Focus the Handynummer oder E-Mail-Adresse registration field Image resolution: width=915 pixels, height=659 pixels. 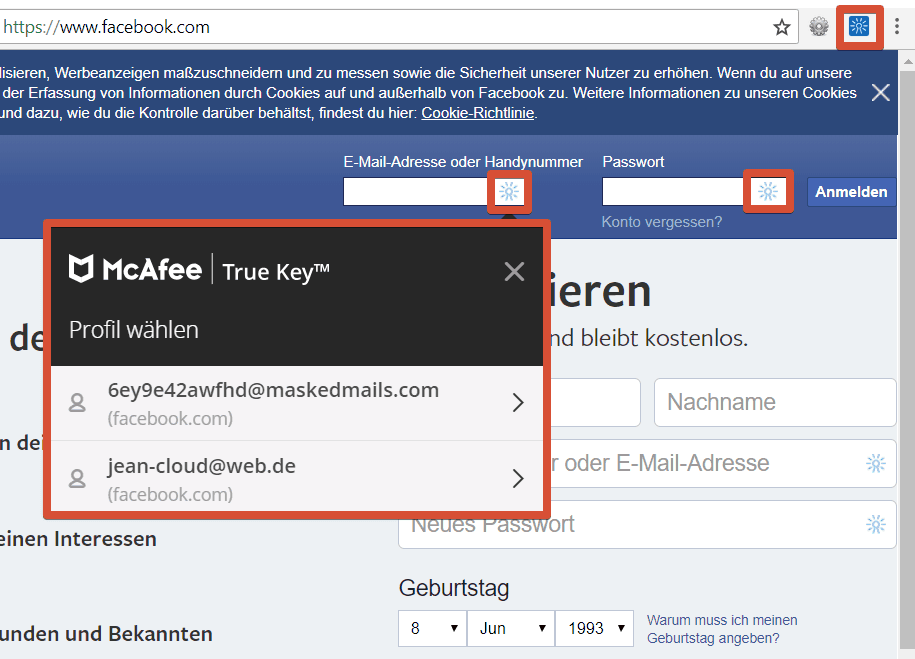[647, 463]
